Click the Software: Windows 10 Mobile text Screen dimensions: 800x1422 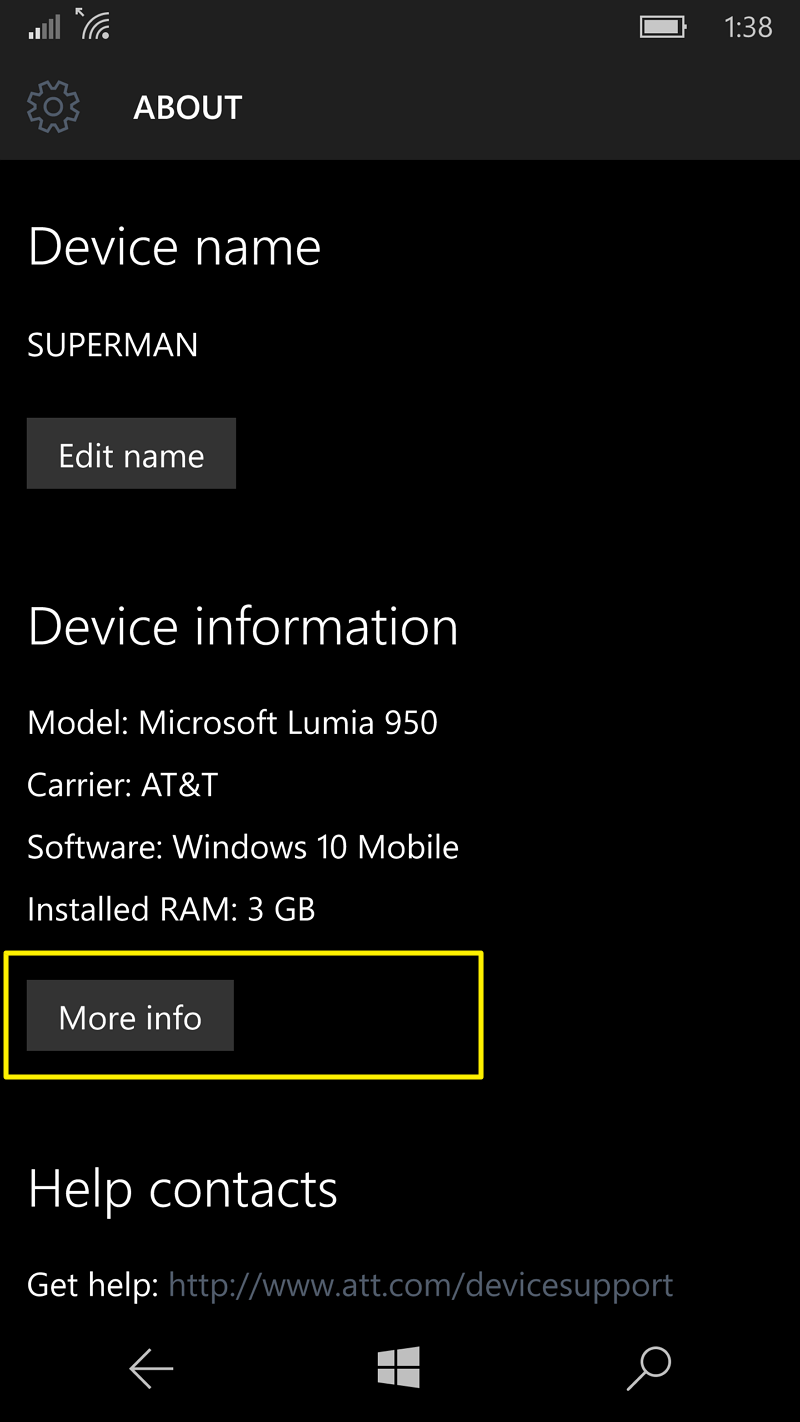[x=242, y=846]
